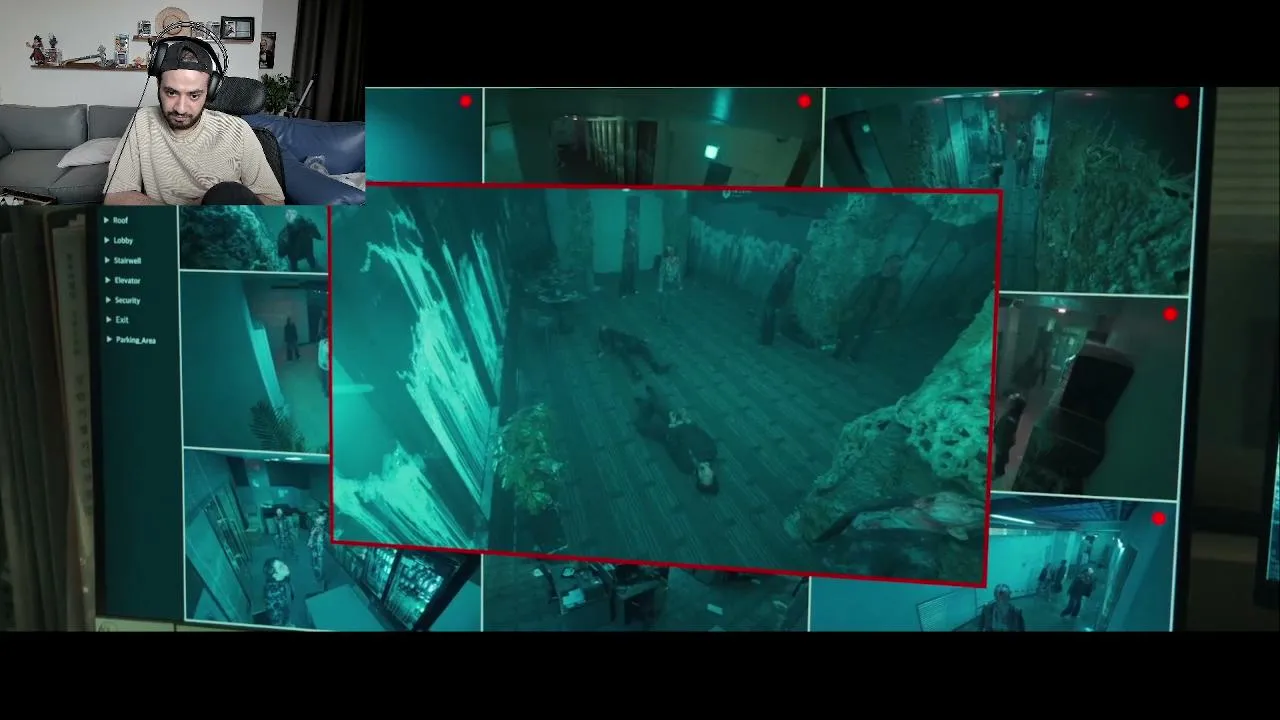Open the bottom-center office desks camera feed

coord(645,594)
